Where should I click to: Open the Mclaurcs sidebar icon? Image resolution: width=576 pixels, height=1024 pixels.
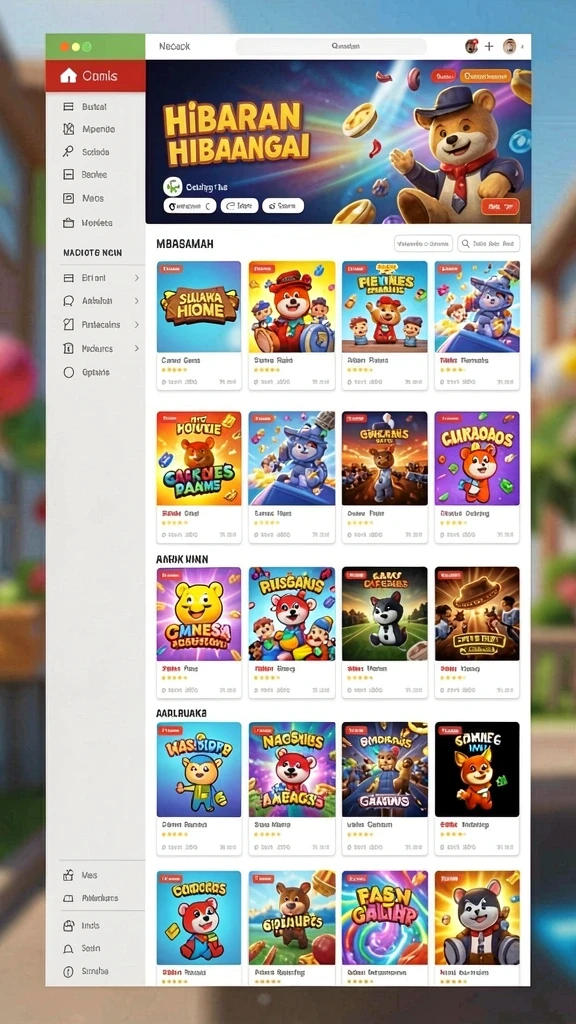(x=68, y=348)
